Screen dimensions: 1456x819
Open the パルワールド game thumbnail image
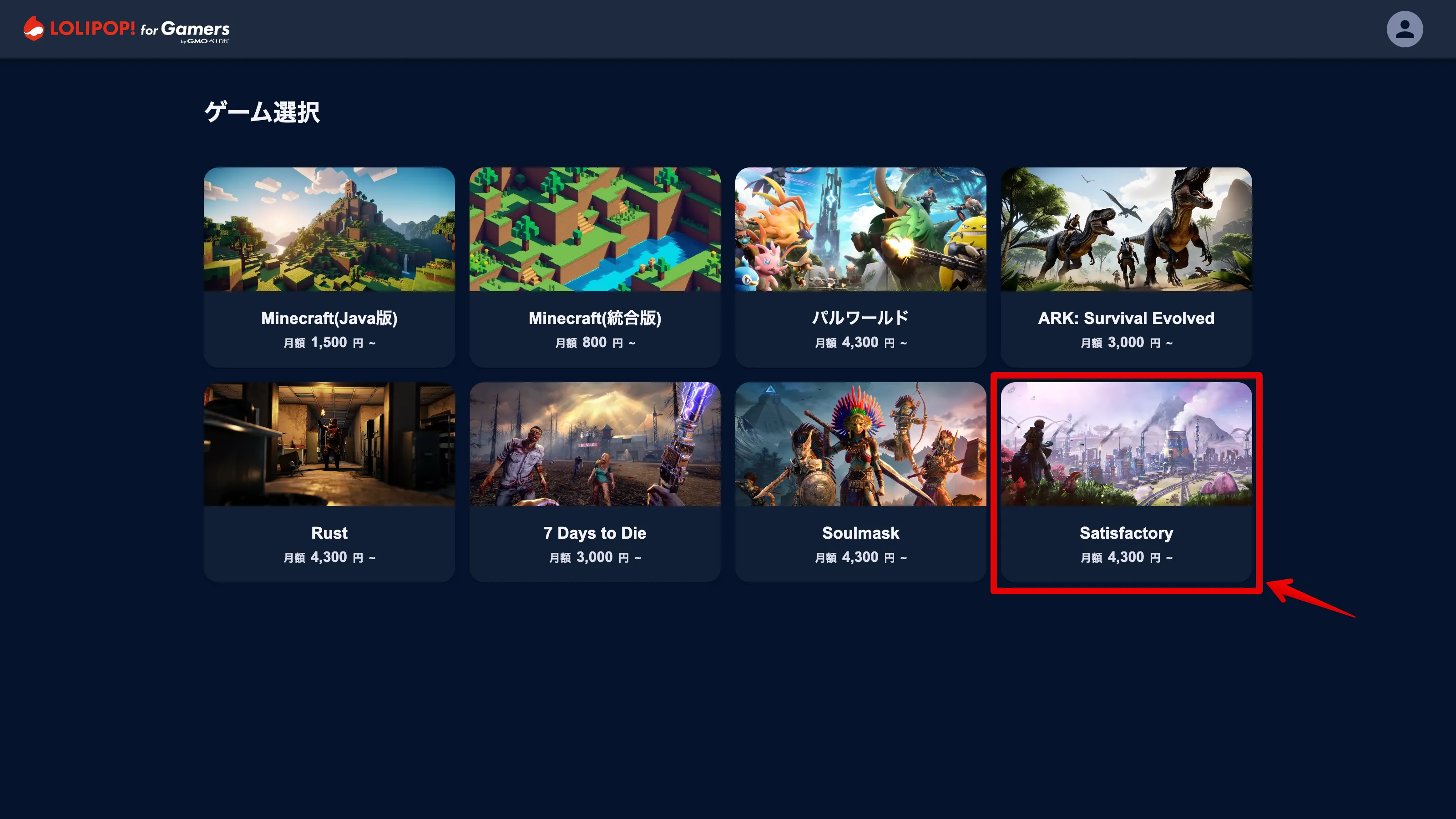[x=860, y=229]
